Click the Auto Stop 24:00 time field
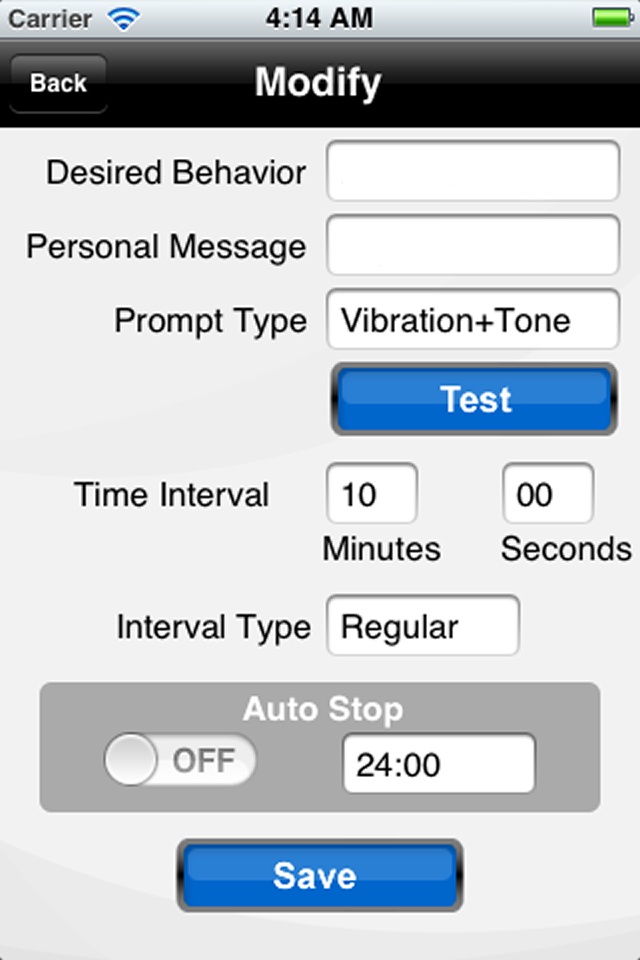640x960 pixels. click(x=439, y=765)
